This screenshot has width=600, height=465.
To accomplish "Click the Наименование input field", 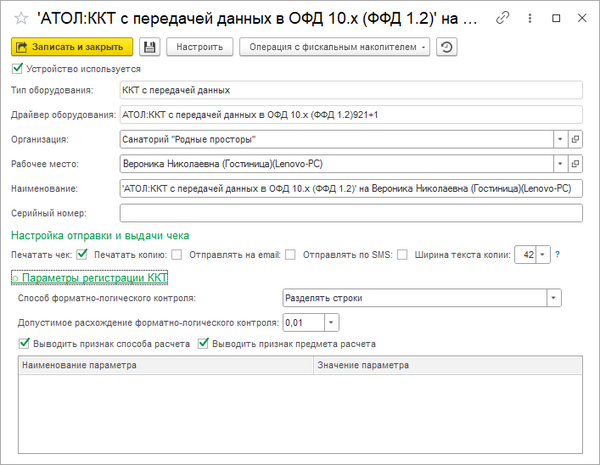I will 351,188.
